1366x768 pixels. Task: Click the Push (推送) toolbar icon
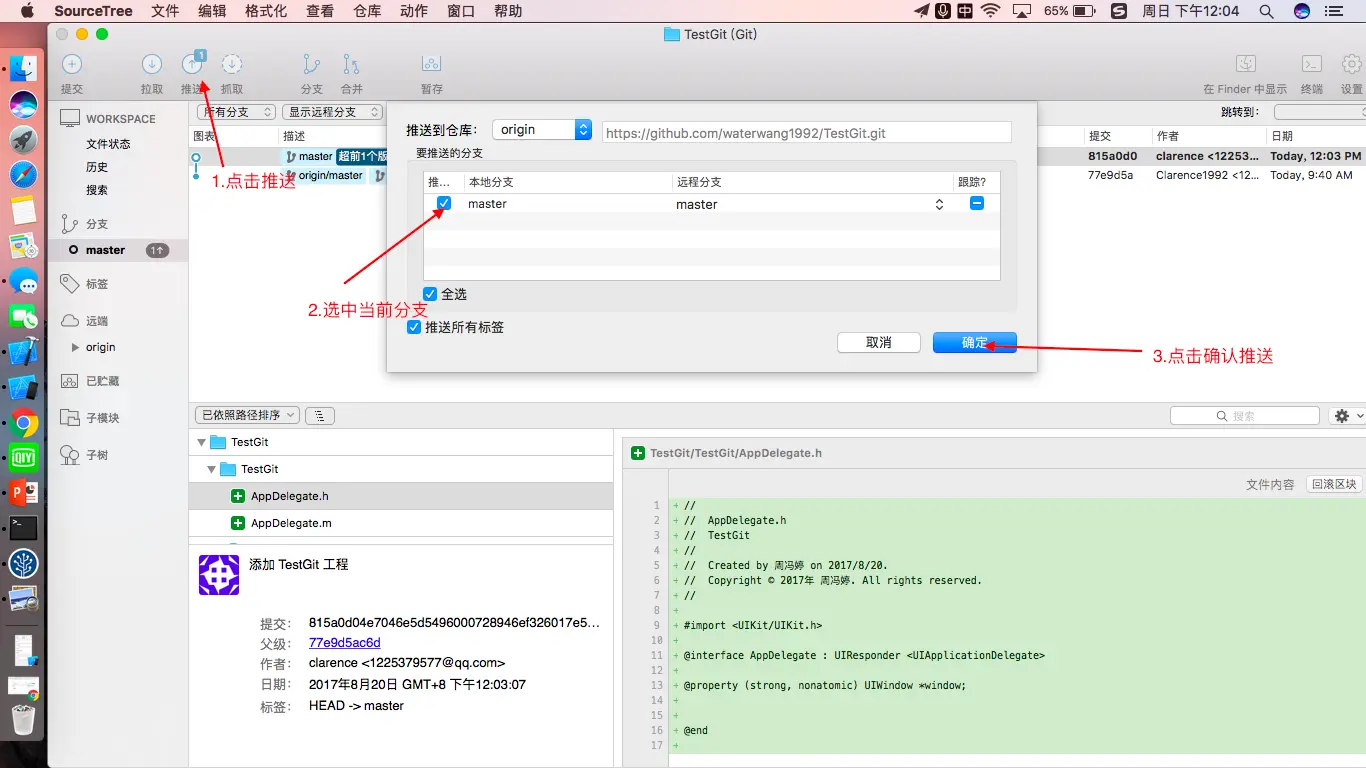click(x=192, y=65)
